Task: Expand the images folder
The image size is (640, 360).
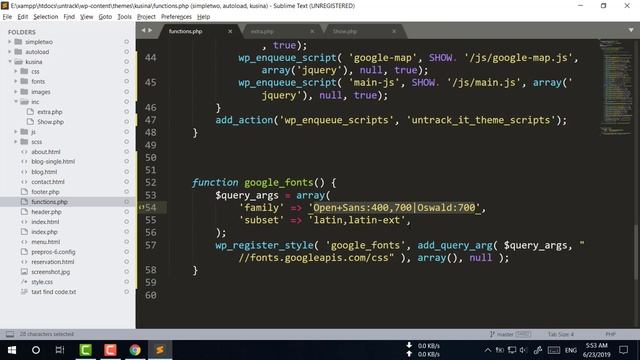Action: point(16,91)
